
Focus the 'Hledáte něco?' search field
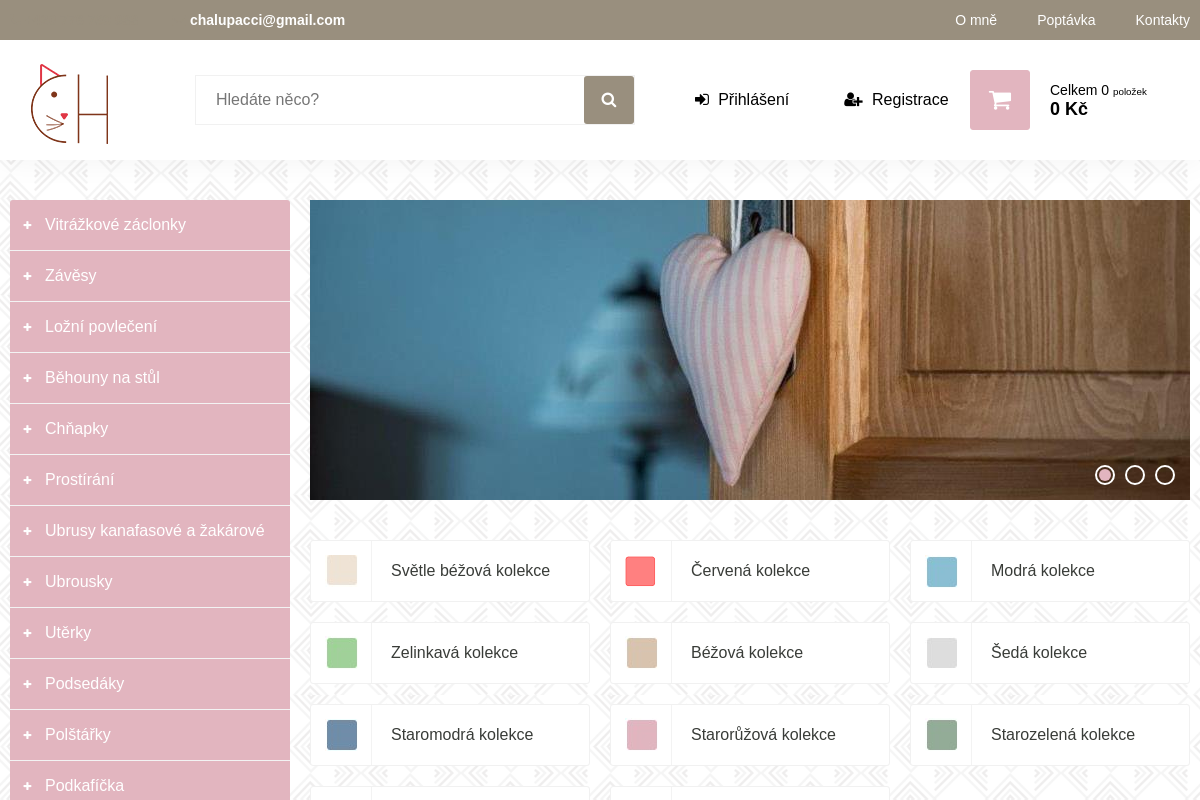[x=390, y=100]
